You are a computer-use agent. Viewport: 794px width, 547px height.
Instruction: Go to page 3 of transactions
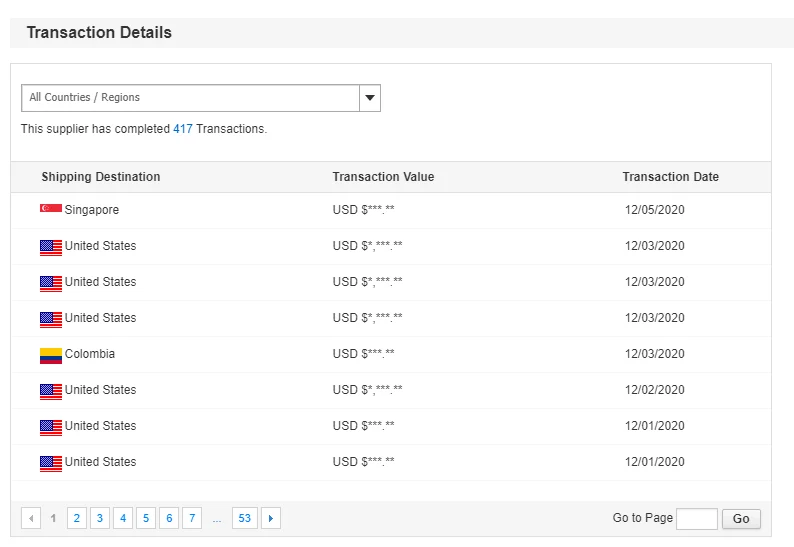pos(100,518)
